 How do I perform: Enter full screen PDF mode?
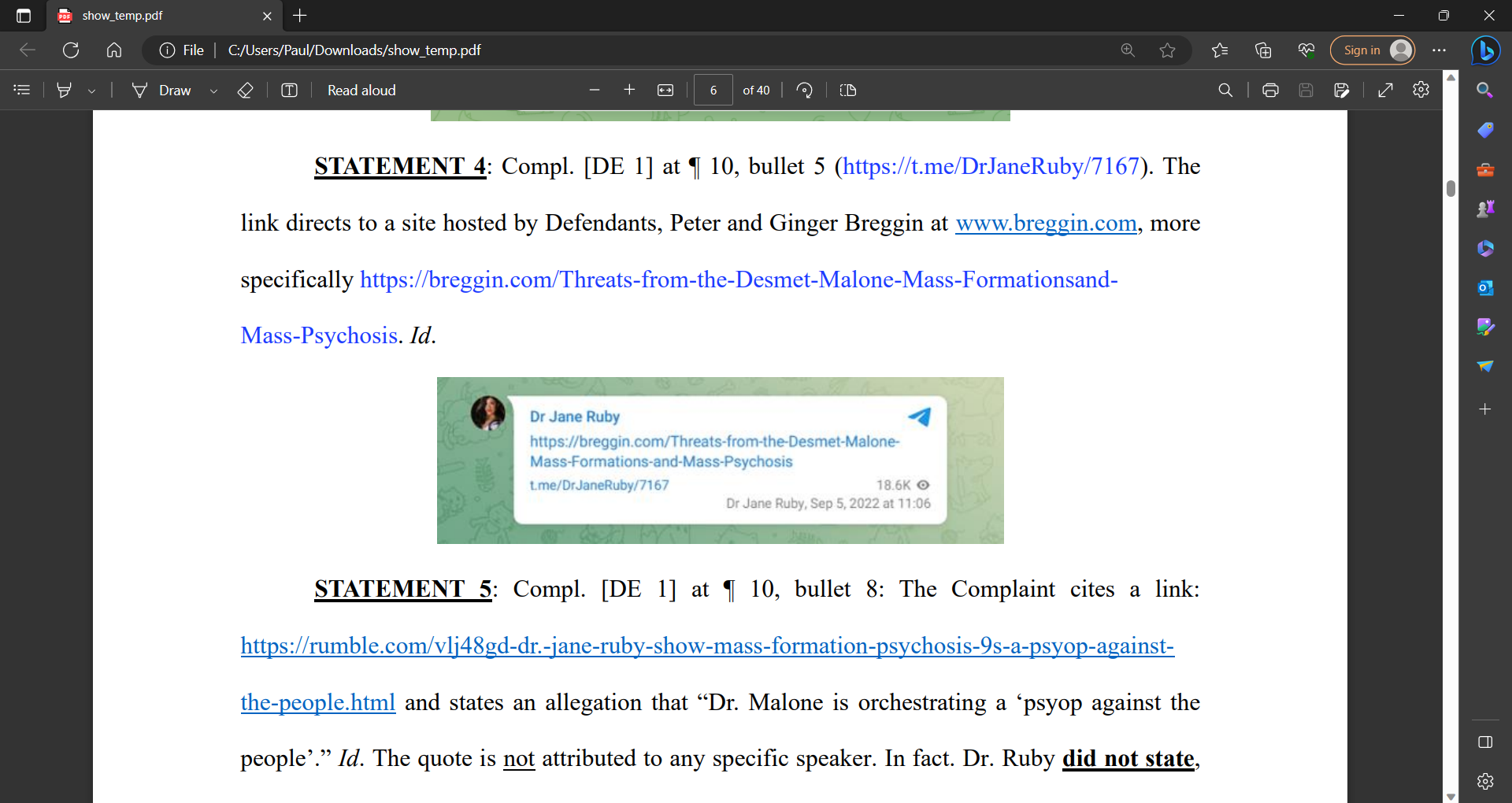click(1385, 91)
